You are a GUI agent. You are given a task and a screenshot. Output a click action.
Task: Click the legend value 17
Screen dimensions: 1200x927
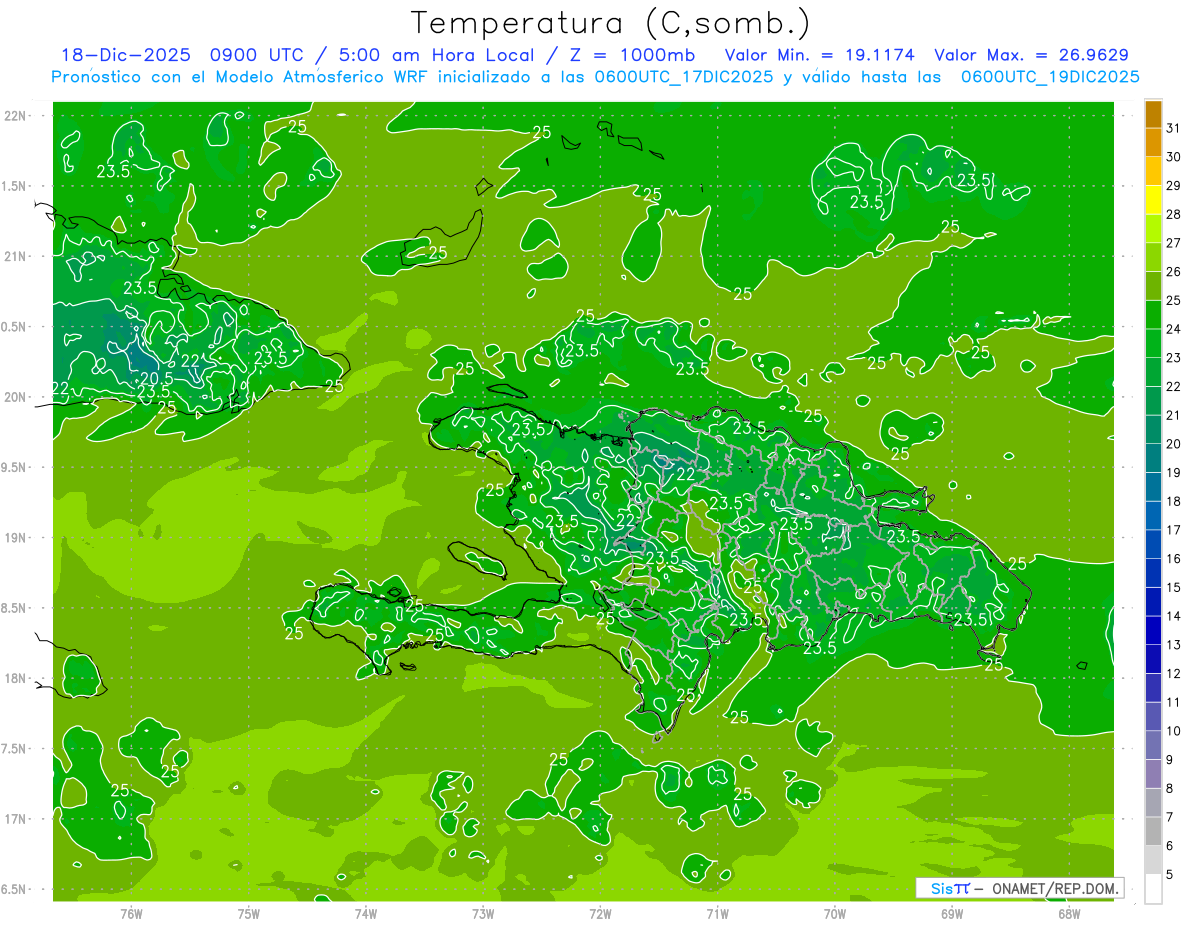tap(1174, 530)
